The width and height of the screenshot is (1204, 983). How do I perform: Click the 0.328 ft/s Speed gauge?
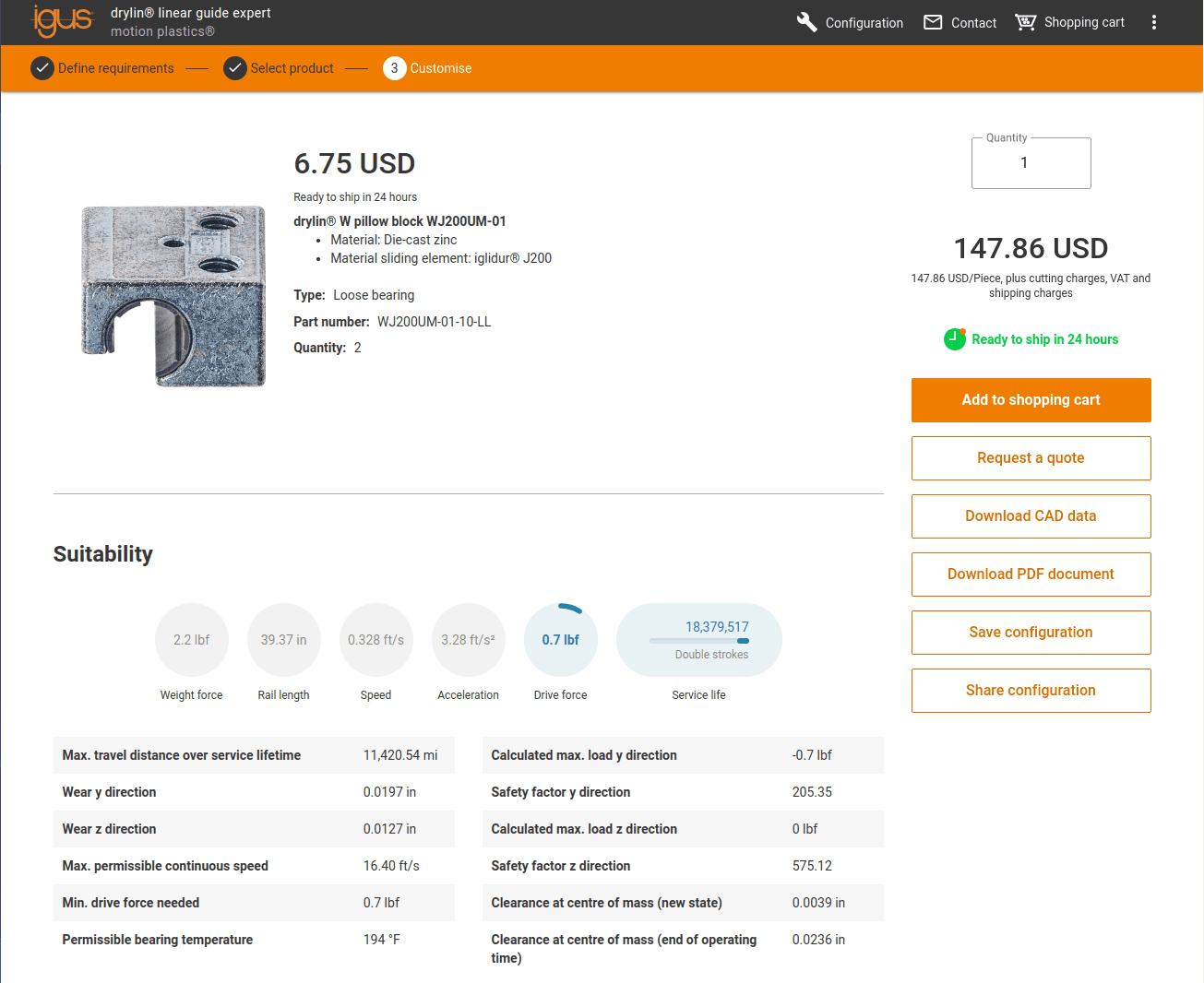pyautogui.click(x=376, y=640)
